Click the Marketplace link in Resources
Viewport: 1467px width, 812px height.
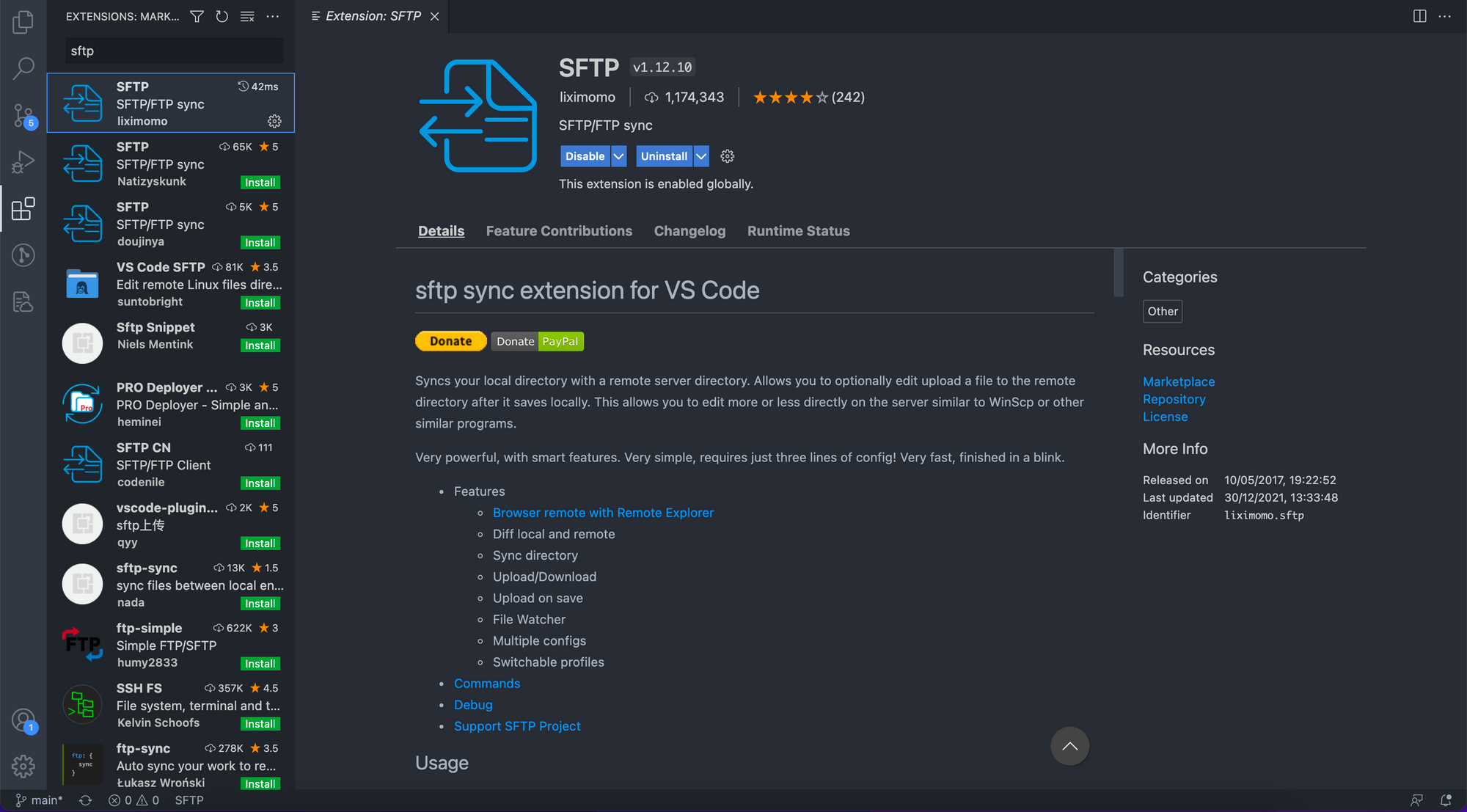pos(1179,381)
